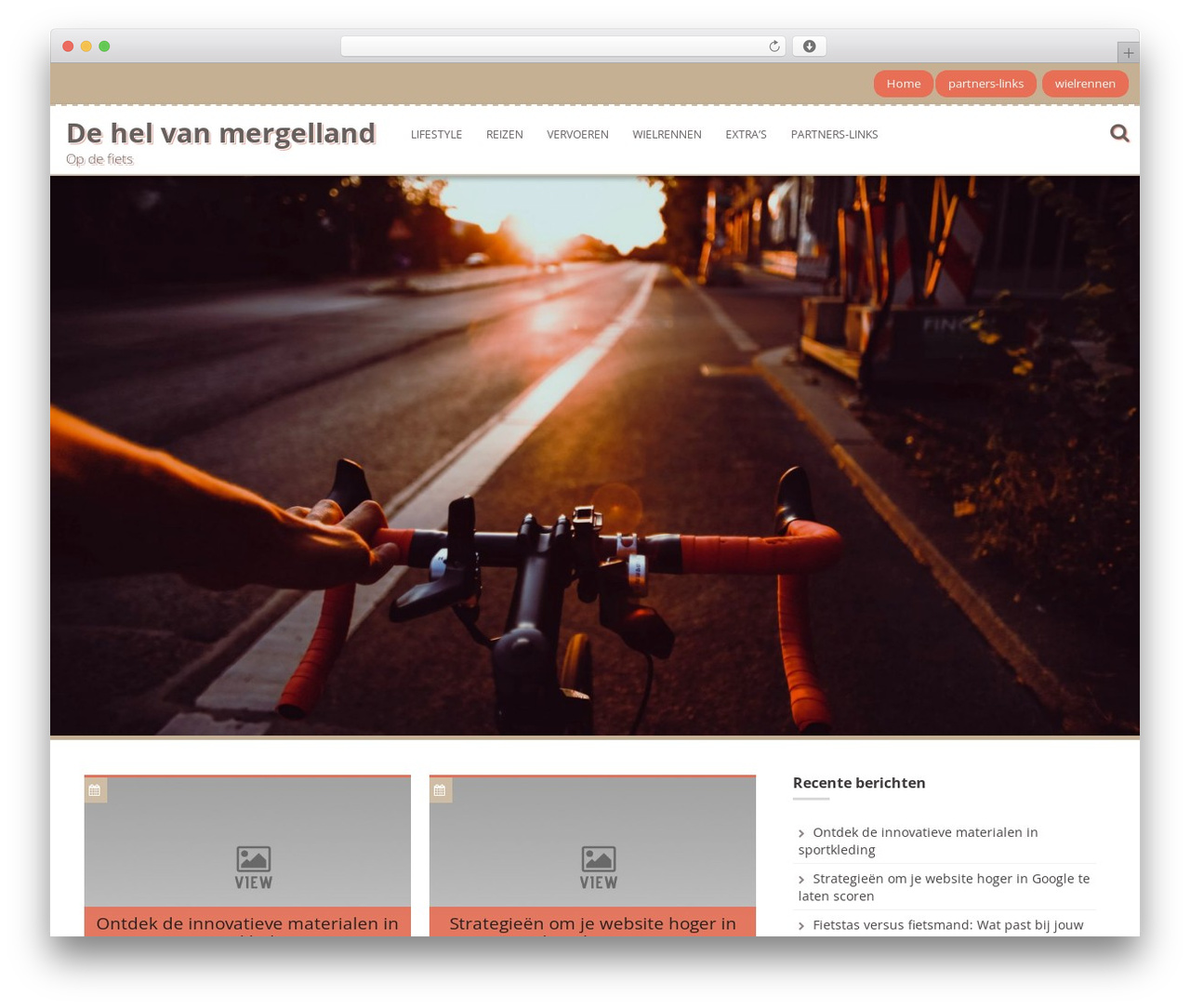The height and width of the screenshot is (1008, 1190).
Task: Click the cycling handlebar hero image
Action: (x=595, y=456)
